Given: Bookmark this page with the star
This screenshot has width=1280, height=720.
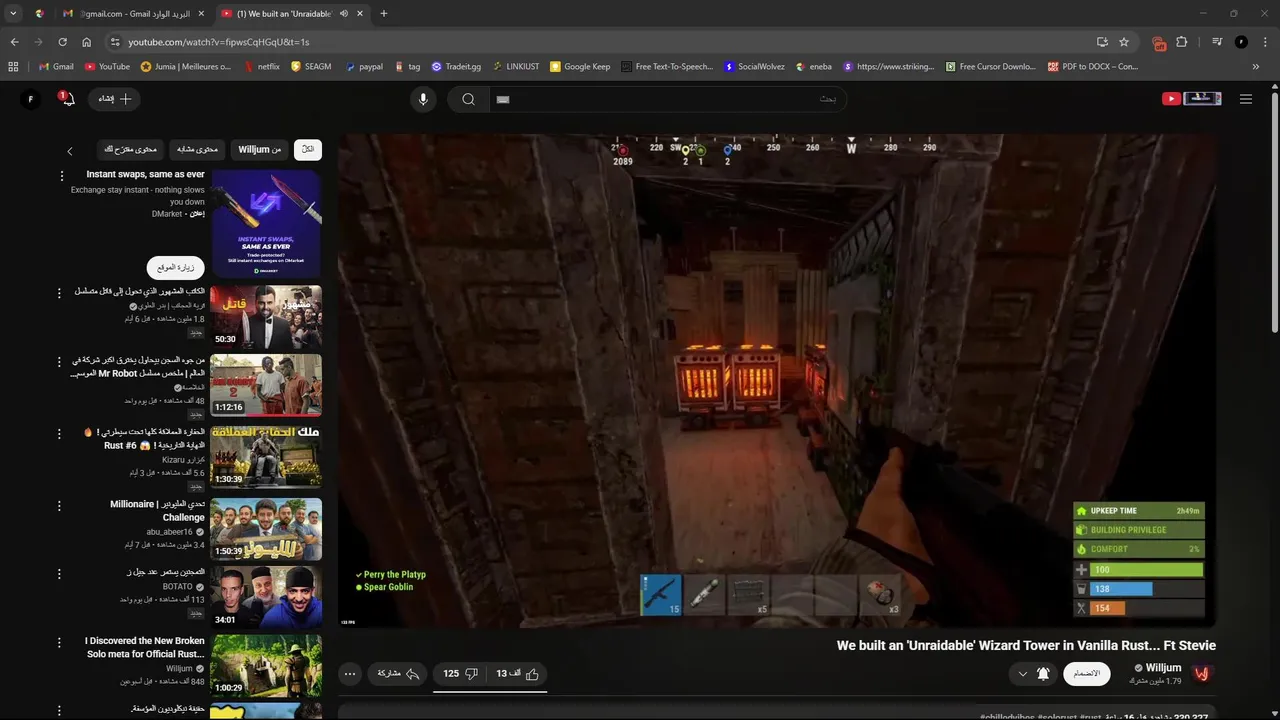Looking at the screenshot, I should (x=1124, y=42).
